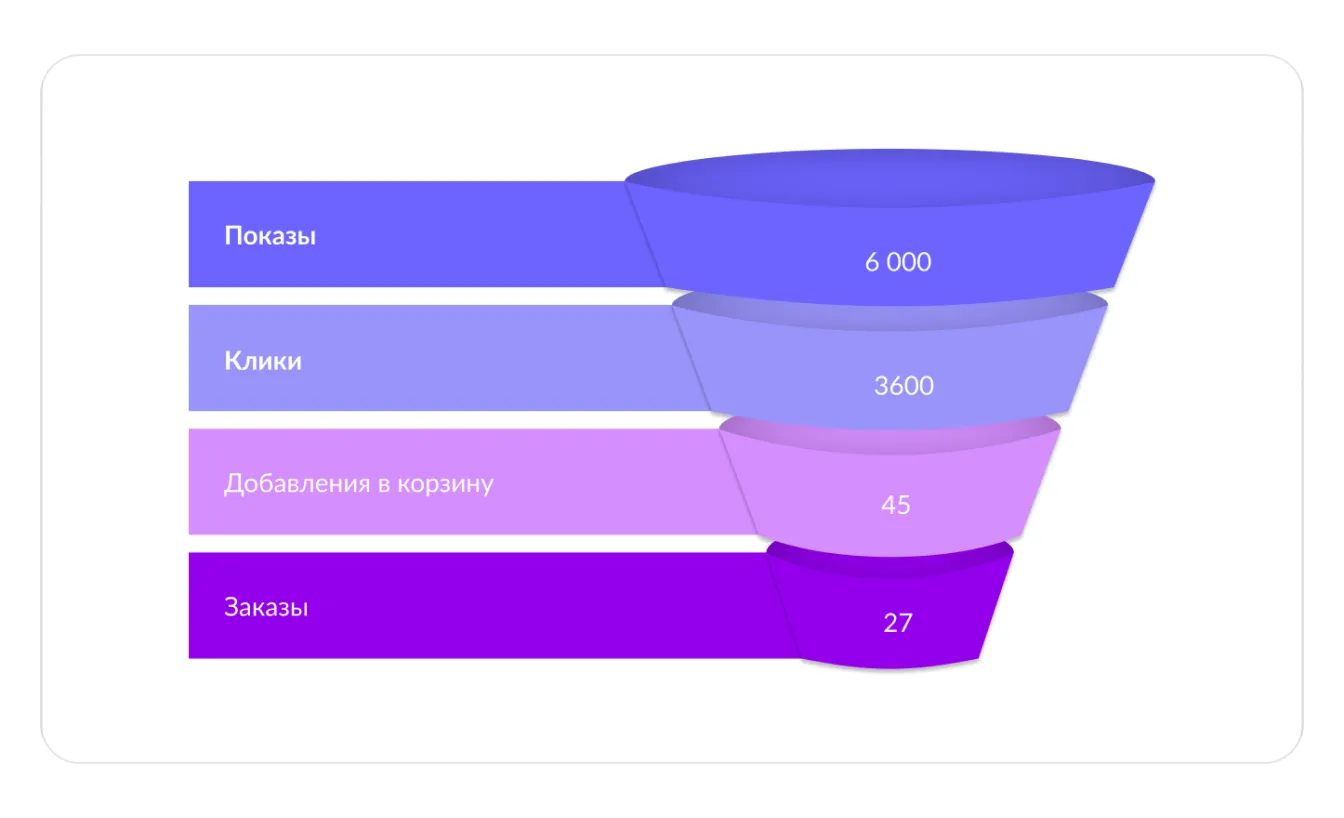Click the lilac bar right of "Добавления в корзину"
The width and height of the screenshot is (1344, 818).
tap(620, 484)
